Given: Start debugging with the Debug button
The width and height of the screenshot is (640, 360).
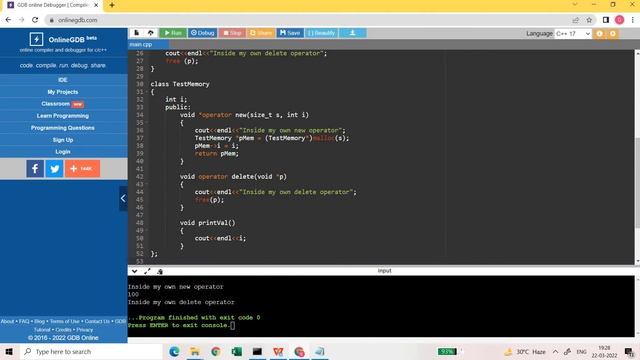Looking at the screenshot, I should pyautogui.click(x=202, y=33).
